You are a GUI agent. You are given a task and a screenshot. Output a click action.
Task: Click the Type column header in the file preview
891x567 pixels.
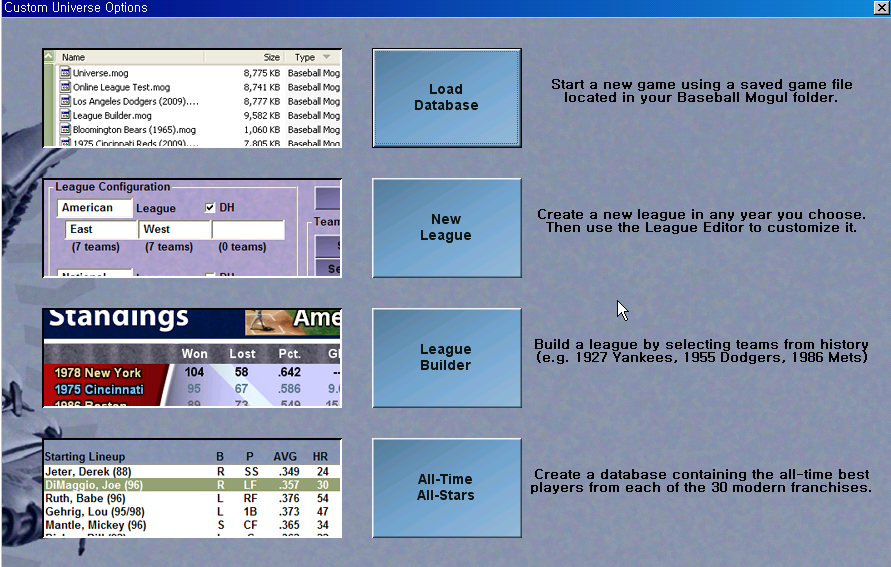[312, 57]
